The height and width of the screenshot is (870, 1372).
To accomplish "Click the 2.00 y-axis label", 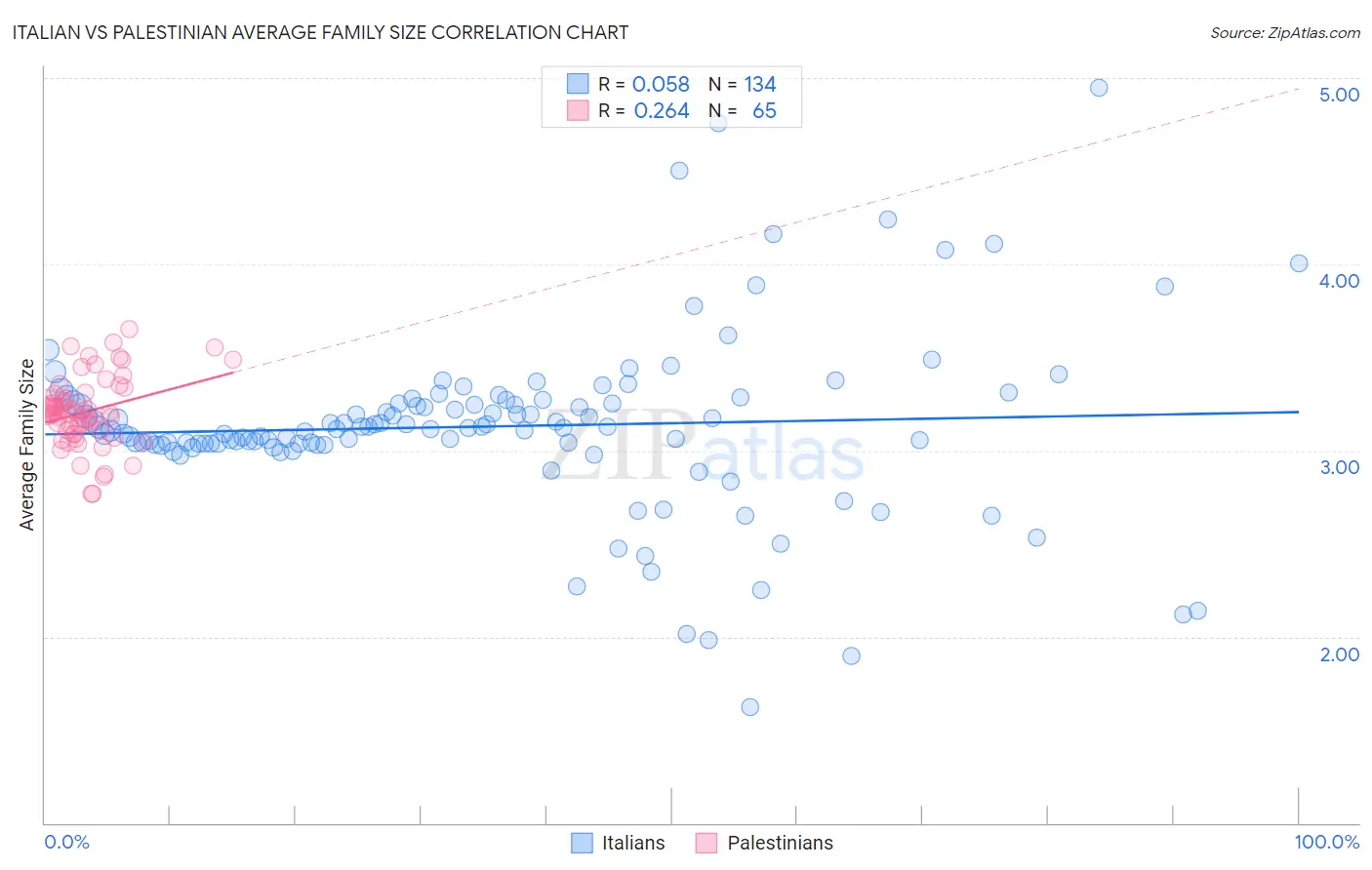I will click(x=1339, y=654).
